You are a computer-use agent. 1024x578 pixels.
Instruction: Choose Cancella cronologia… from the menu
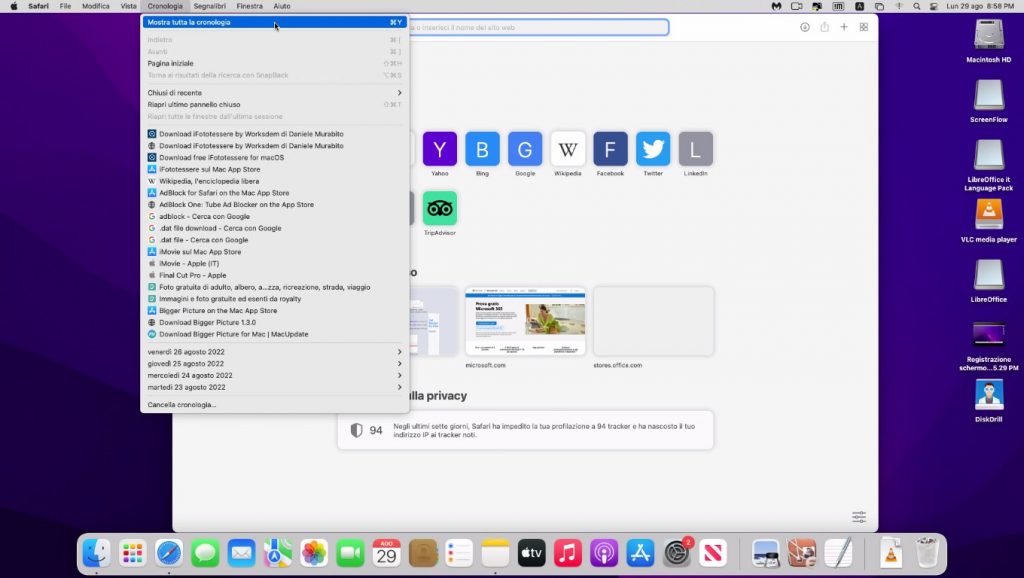(x=182, y=405)
